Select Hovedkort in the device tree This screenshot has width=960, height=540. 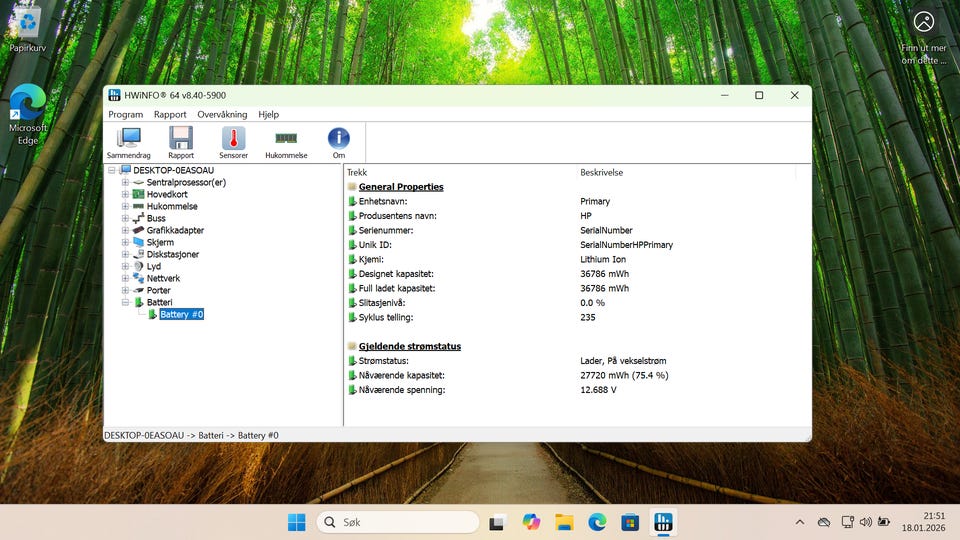point(166,195)
